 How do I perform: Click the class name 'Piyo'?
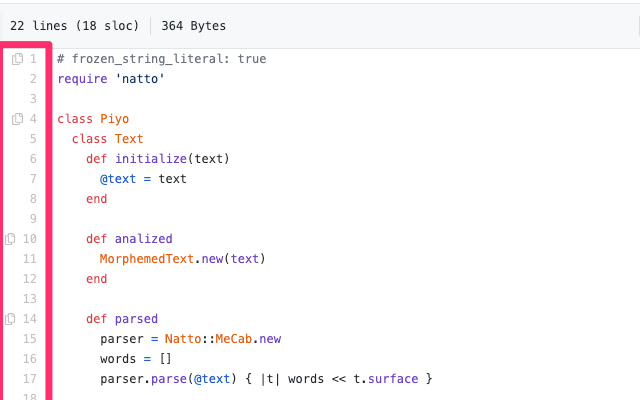[115, 119]
